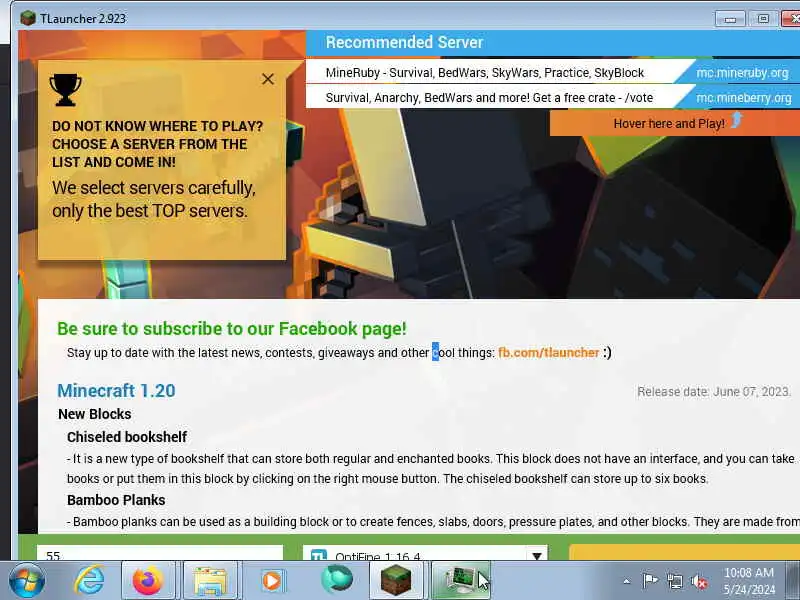This screenshot has width=800, height=600.
Task: Click the computer monitor app in taskbar
Action: click(461, 580)
